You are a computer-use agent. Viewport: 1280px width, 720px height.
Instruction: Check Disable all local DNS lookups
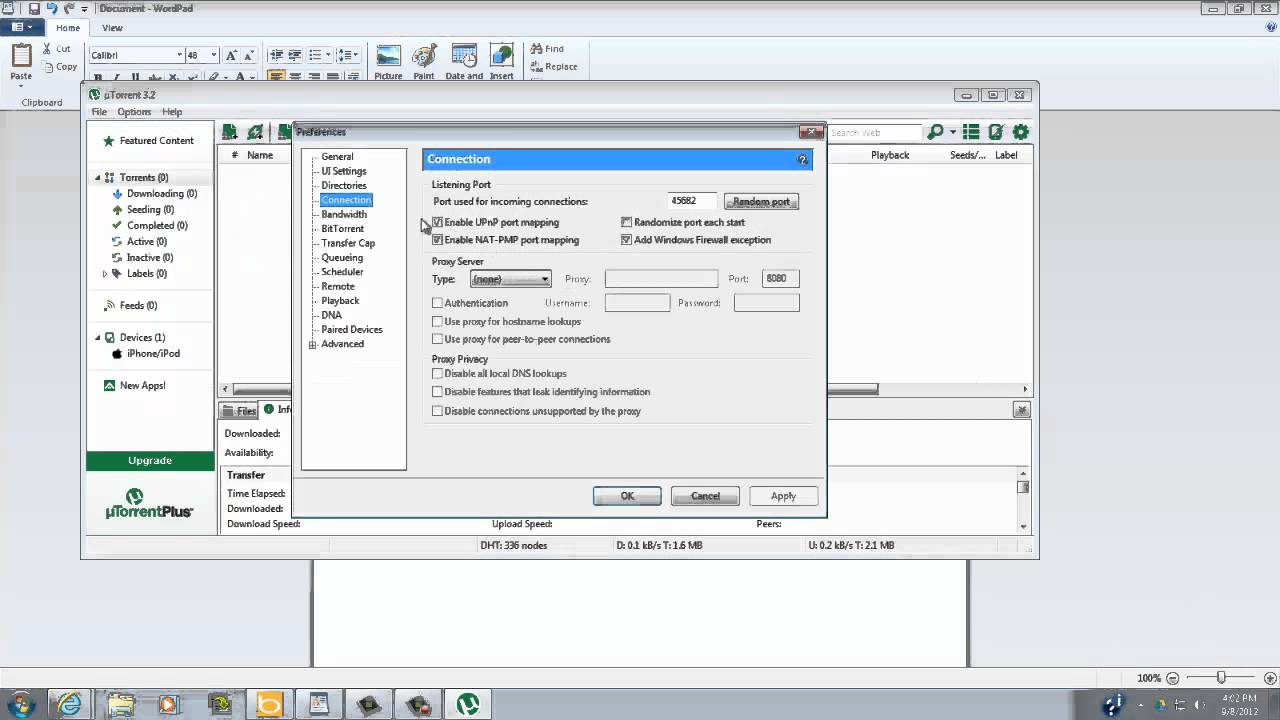[438, 374]
